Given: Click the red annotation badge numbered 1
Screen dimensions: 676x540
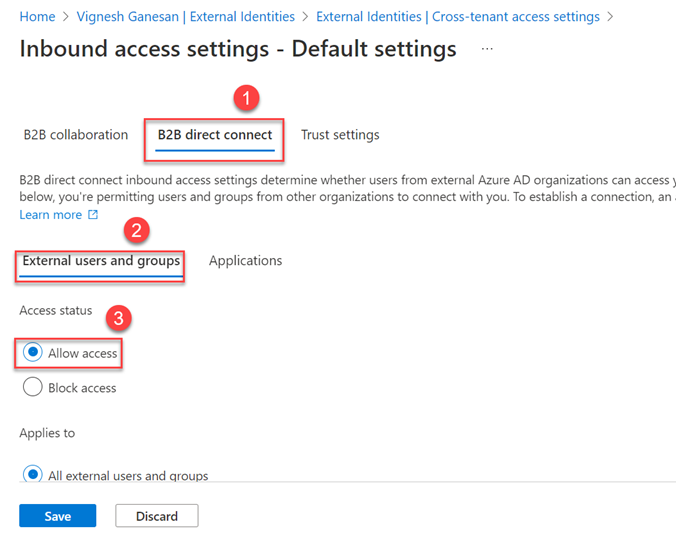Looking at the screenshot, I should [246, 98].
